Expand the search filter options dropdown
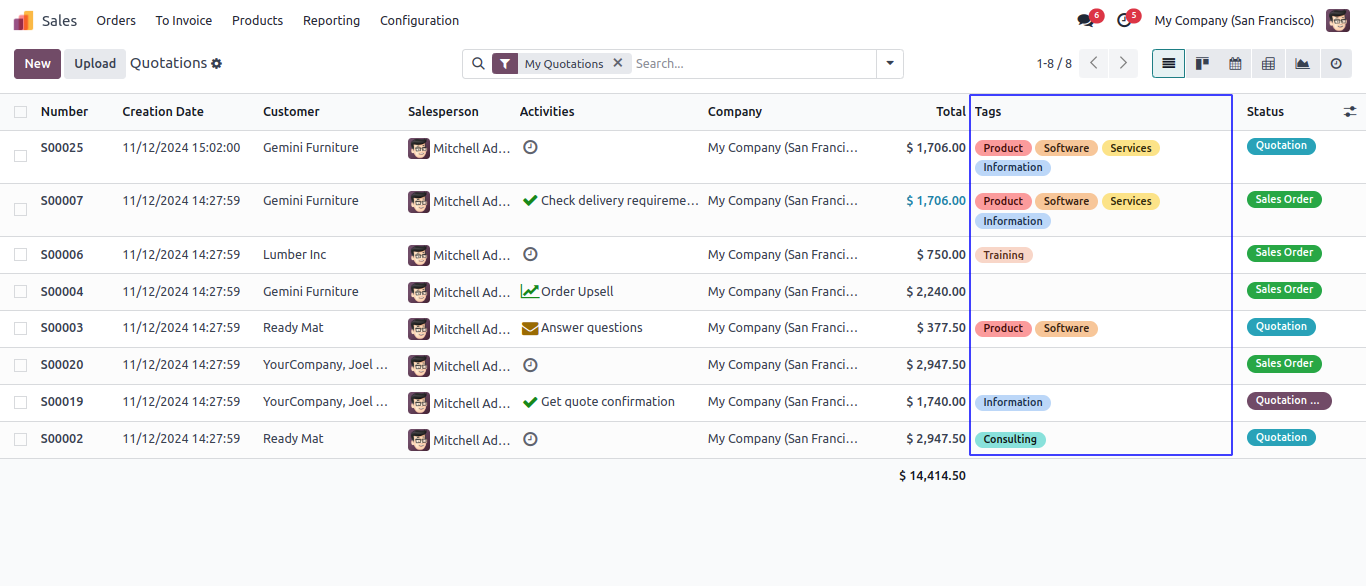 coord(889,64)
